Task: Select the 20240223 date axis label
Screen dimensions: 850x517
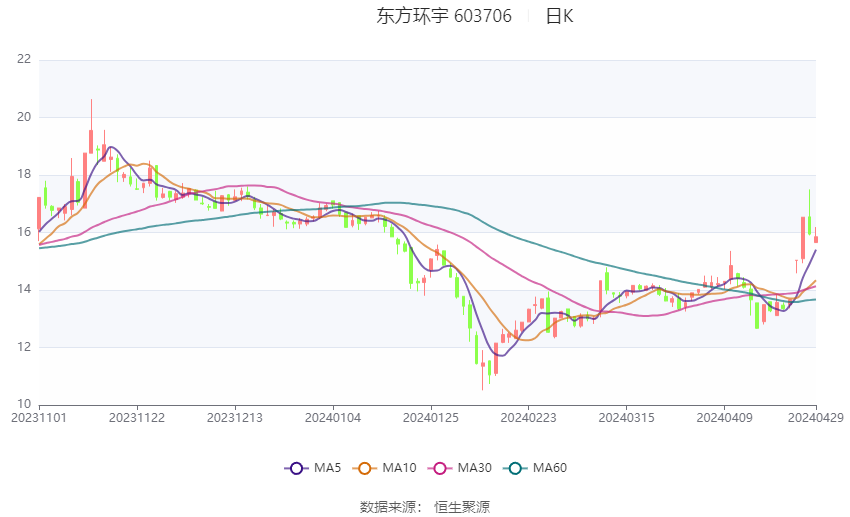Action: (529, 418)
